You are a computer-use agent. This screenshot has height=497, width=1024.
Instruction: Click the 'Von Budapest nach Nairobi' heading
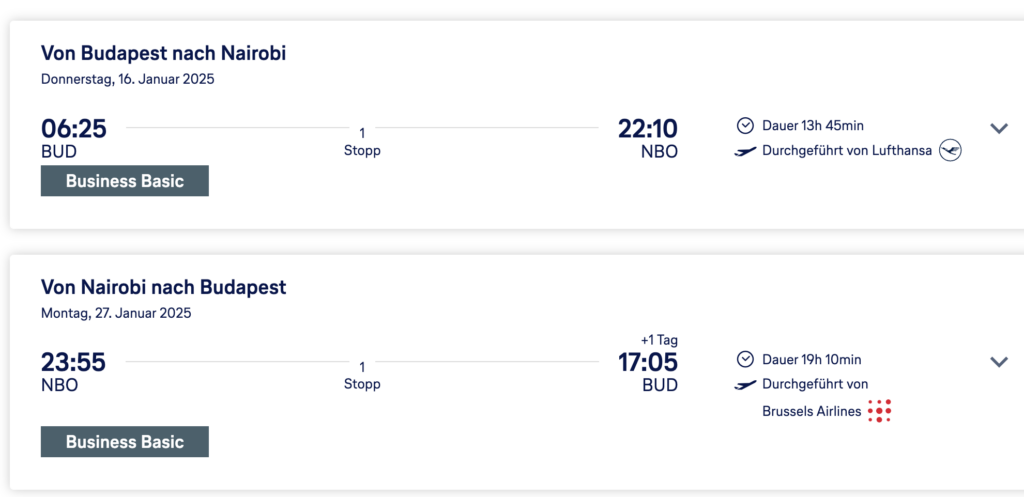pos(163,54)
